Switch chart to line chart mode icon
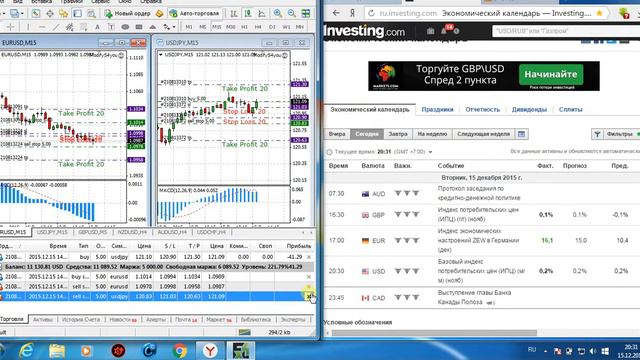640x360 pixels. 262,13
